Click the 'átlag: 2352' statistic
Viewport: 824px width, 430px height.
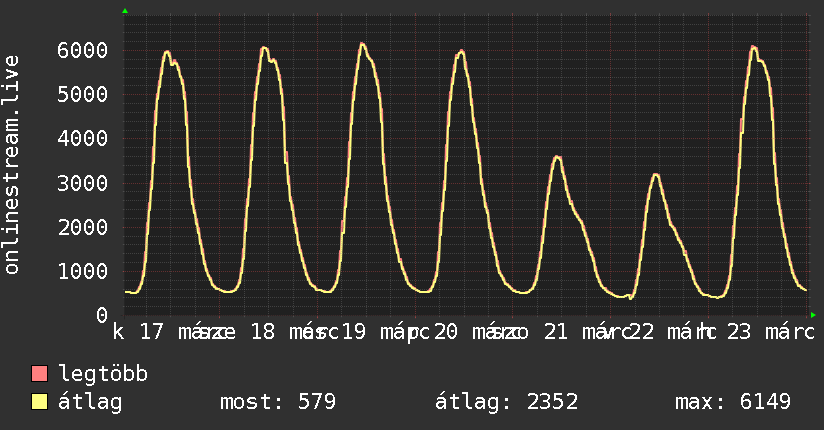pyautogui.click(x=507, y=402)
